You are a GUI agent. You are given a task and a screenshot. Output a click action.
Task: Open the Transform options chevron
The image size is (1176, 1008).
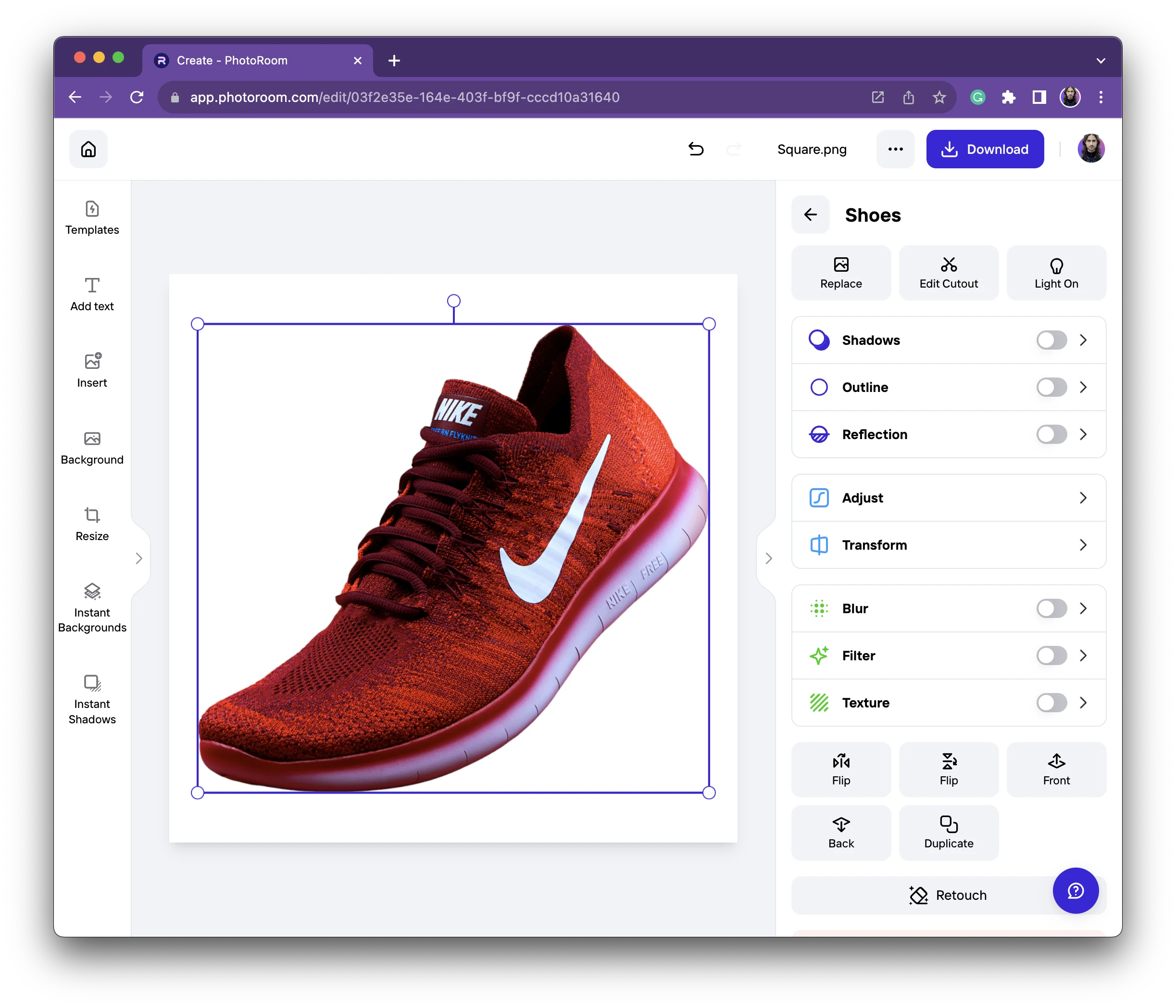[1083, 545]
